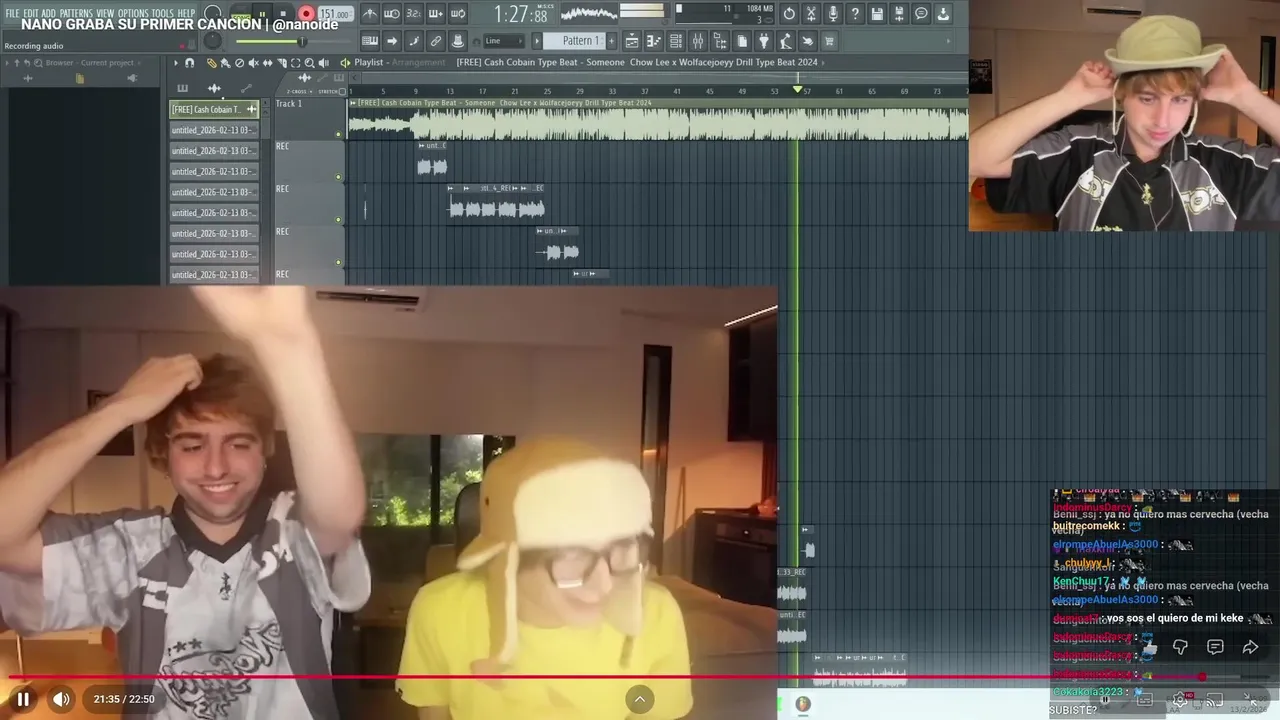1280x720 pixels.
Task: Open the Mixer icon
Action: (x=698, y=41)
